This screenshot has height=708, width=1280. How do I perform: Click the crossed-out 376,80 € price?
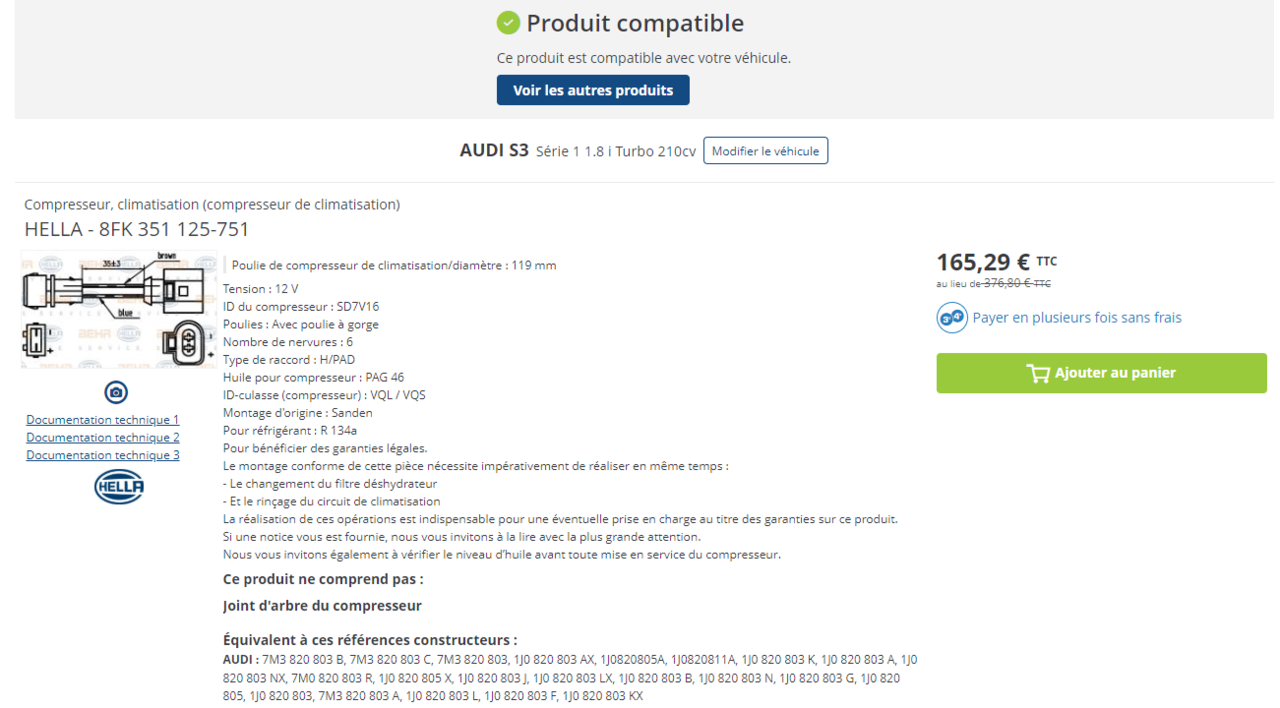point(1010,284)
